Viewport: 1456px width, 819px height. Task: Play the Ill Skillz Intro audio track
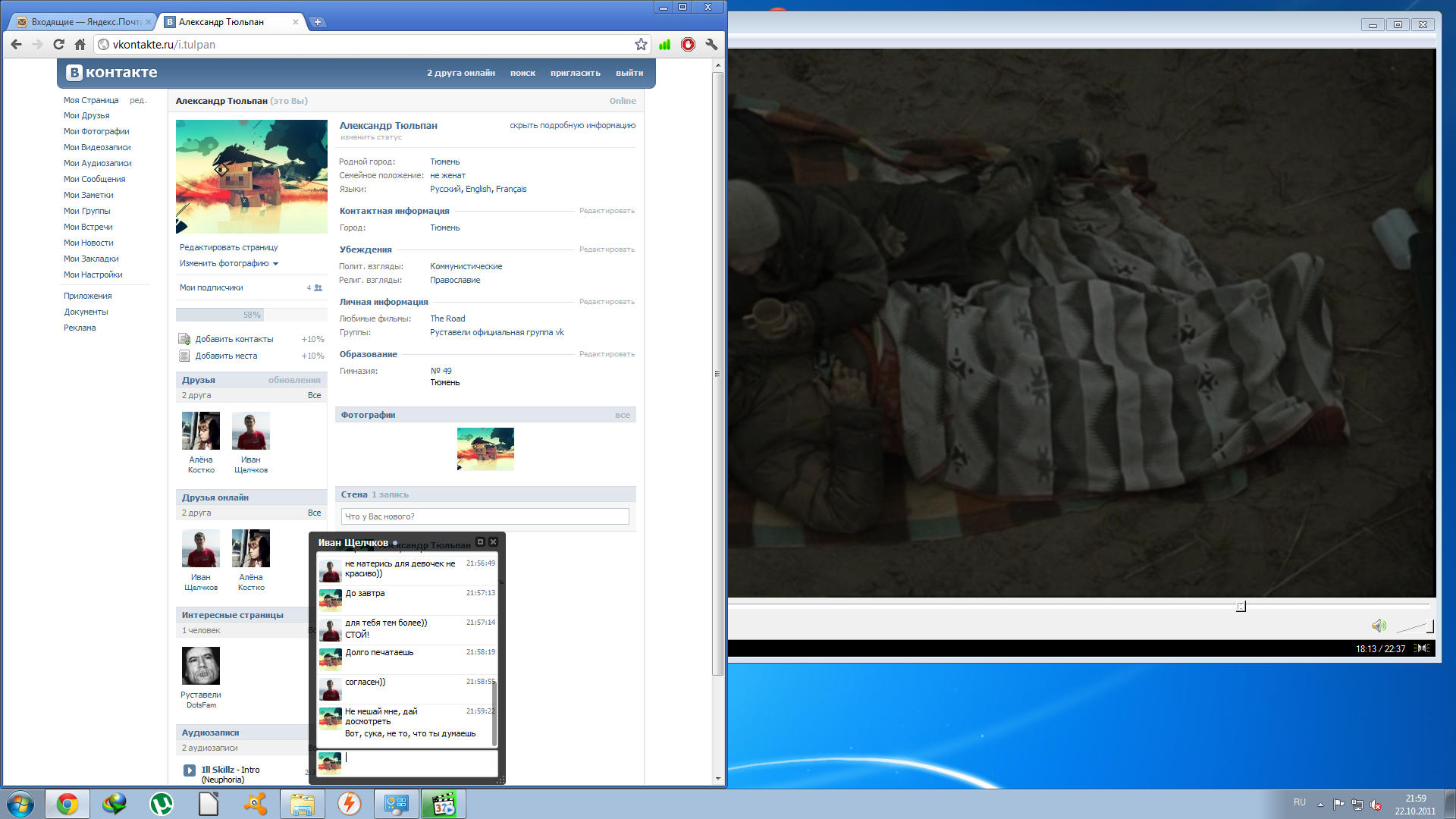click(190, 770)
